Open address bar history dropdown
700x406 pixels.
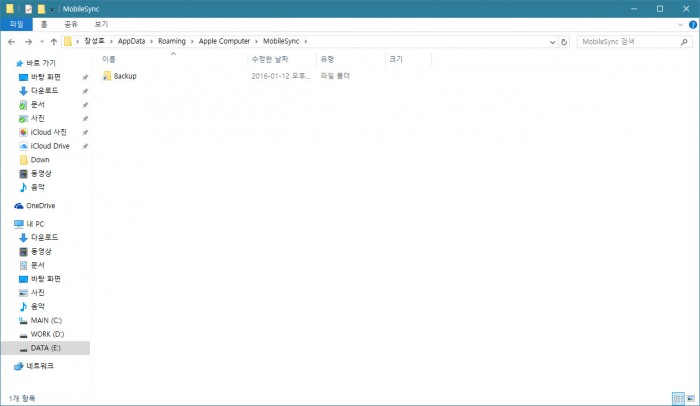(551, 42)
